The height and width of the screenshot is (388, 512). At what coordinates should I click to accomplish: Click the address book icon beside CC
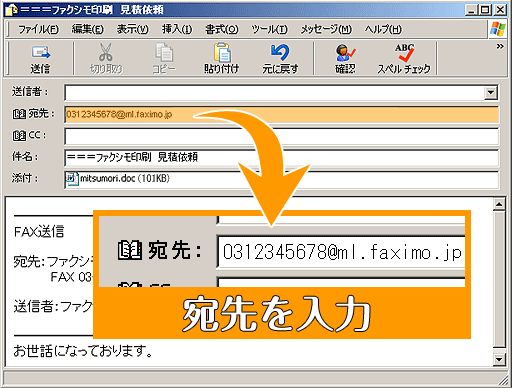coord(19,135)
